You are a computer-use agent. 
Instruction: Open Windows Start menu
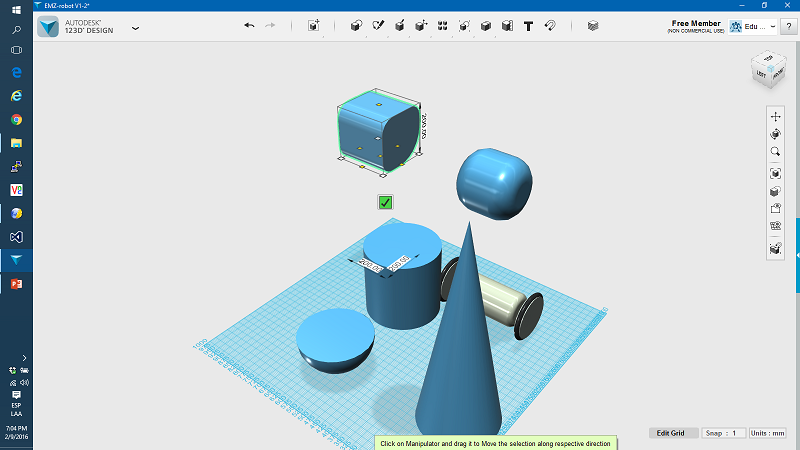[x=16, y=10]
